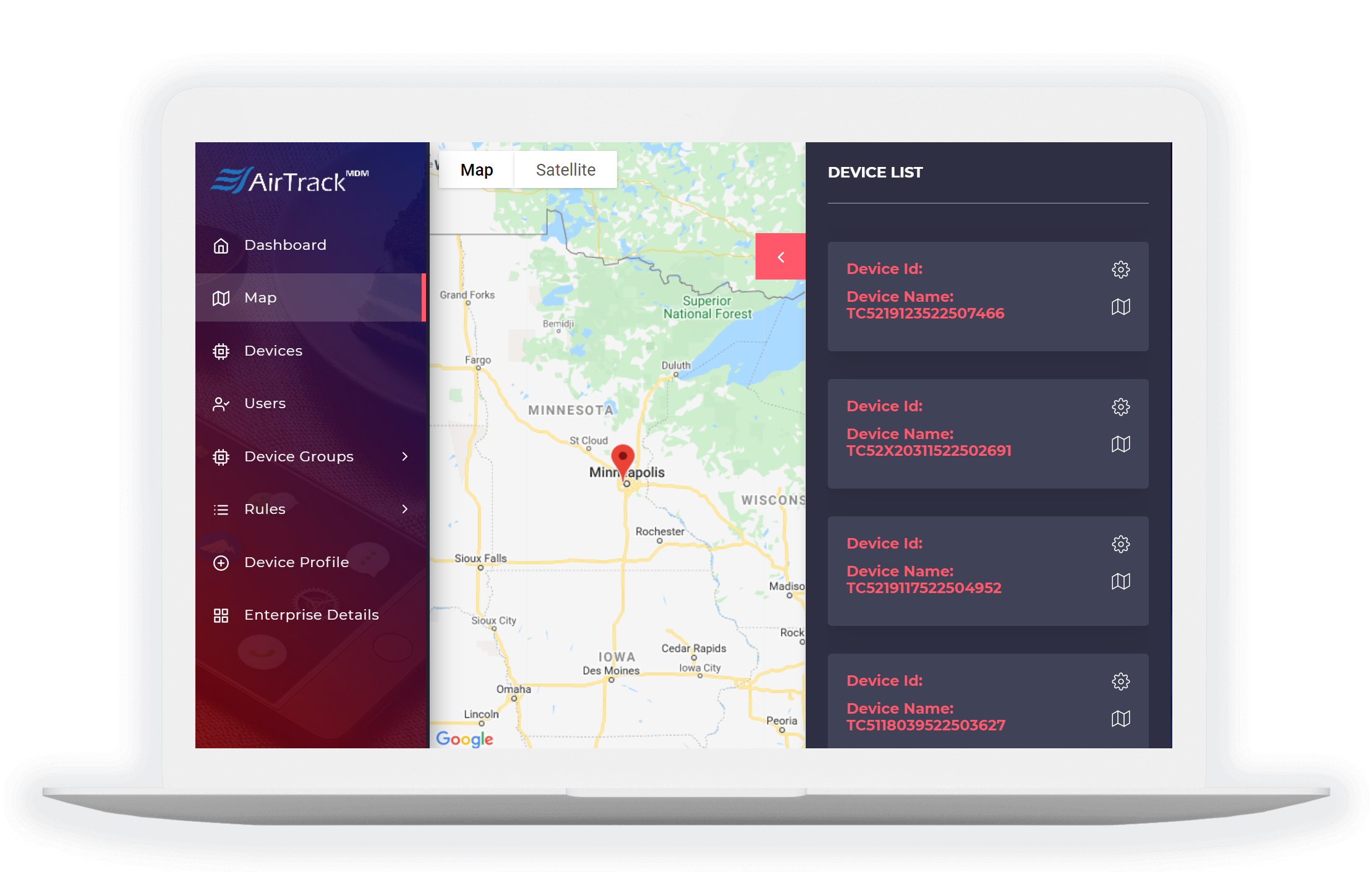Click Omaha label on the map
This screenshot has height=872, width=1372.
pyautogui.click(x=513, y=689)
